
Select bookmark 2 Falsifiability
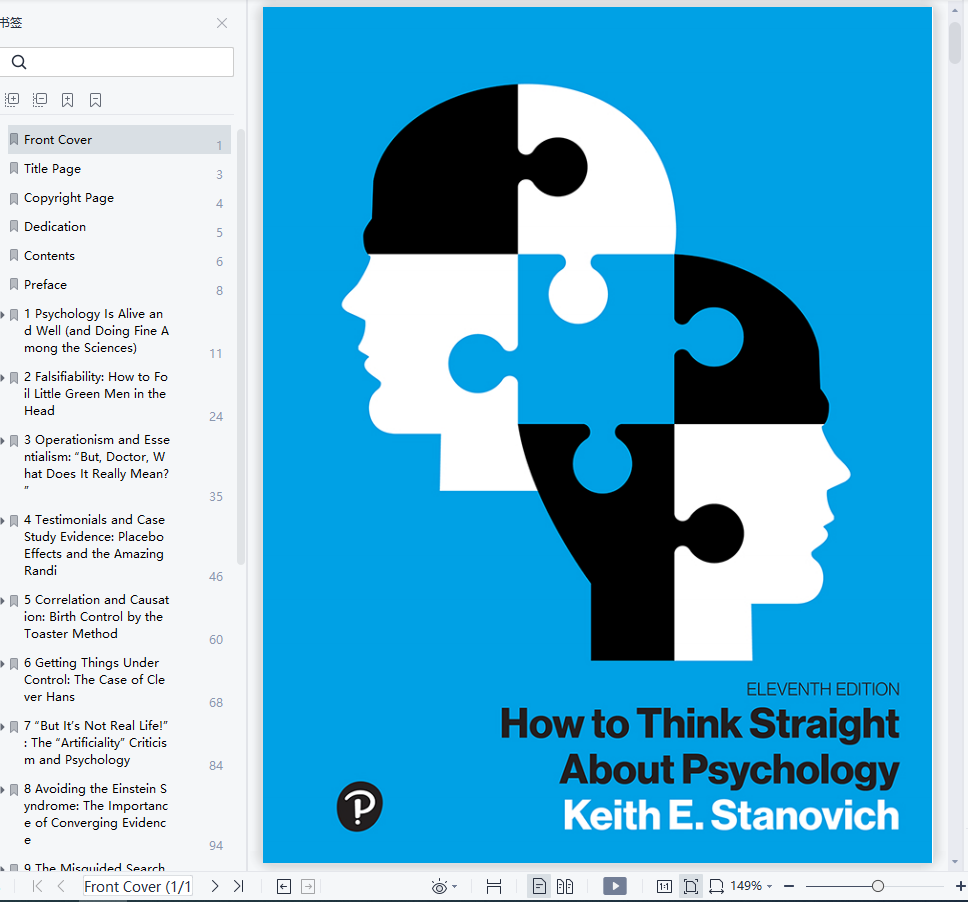pos(96,394)
